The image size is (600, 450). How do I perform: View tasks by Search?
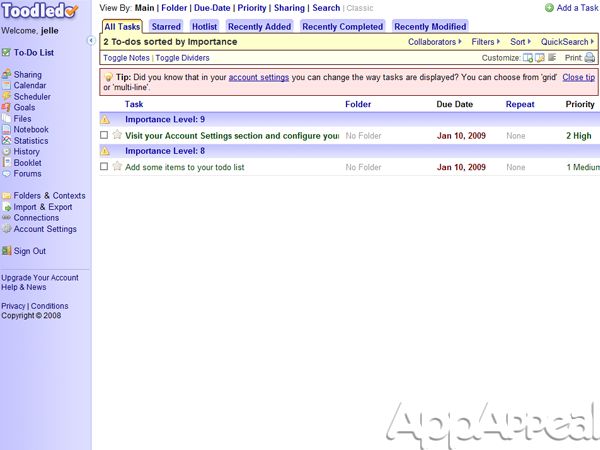(326, 8)
